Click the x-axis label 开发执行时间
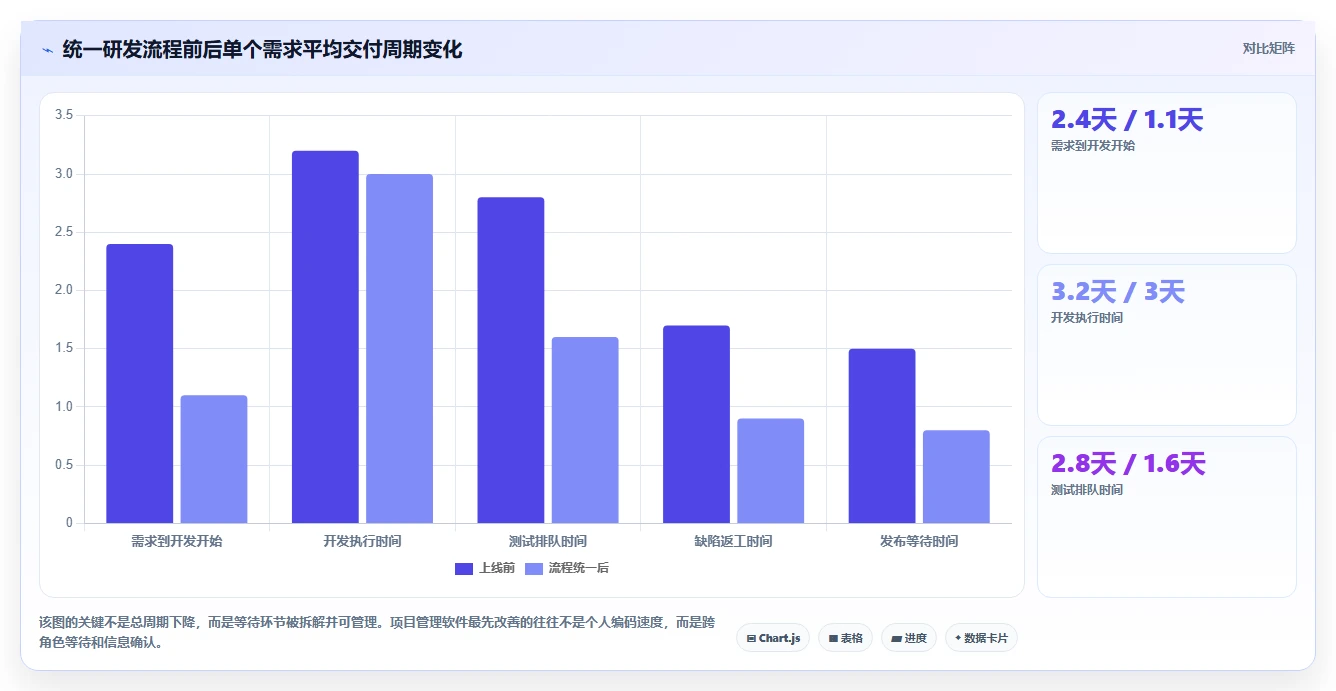1336x691 pixels. pyautogui.click(x=362, y=541)
